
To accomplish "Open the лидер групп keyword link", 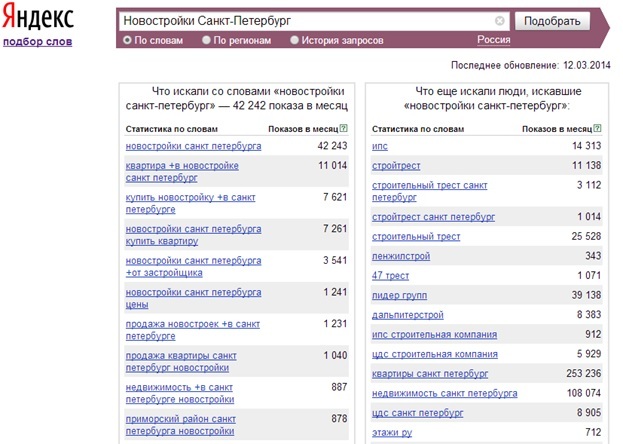I will coord(399,295).
